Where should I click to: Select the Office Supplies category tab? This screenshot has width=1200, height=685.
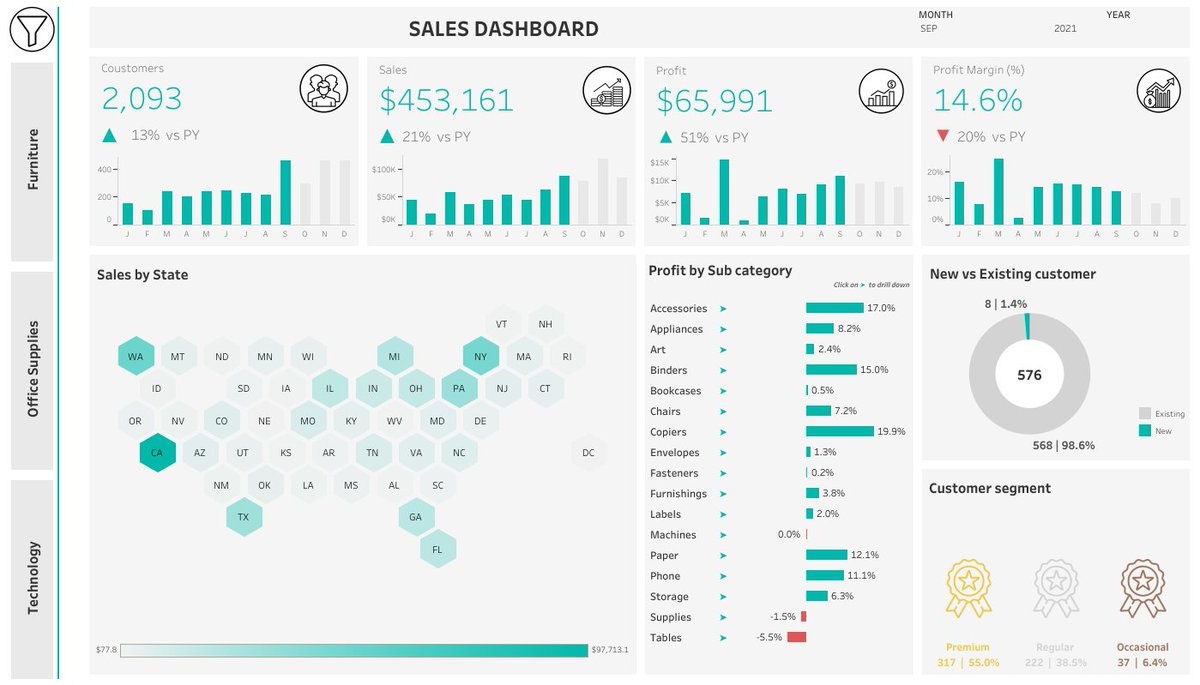click(x=32, y=370)
